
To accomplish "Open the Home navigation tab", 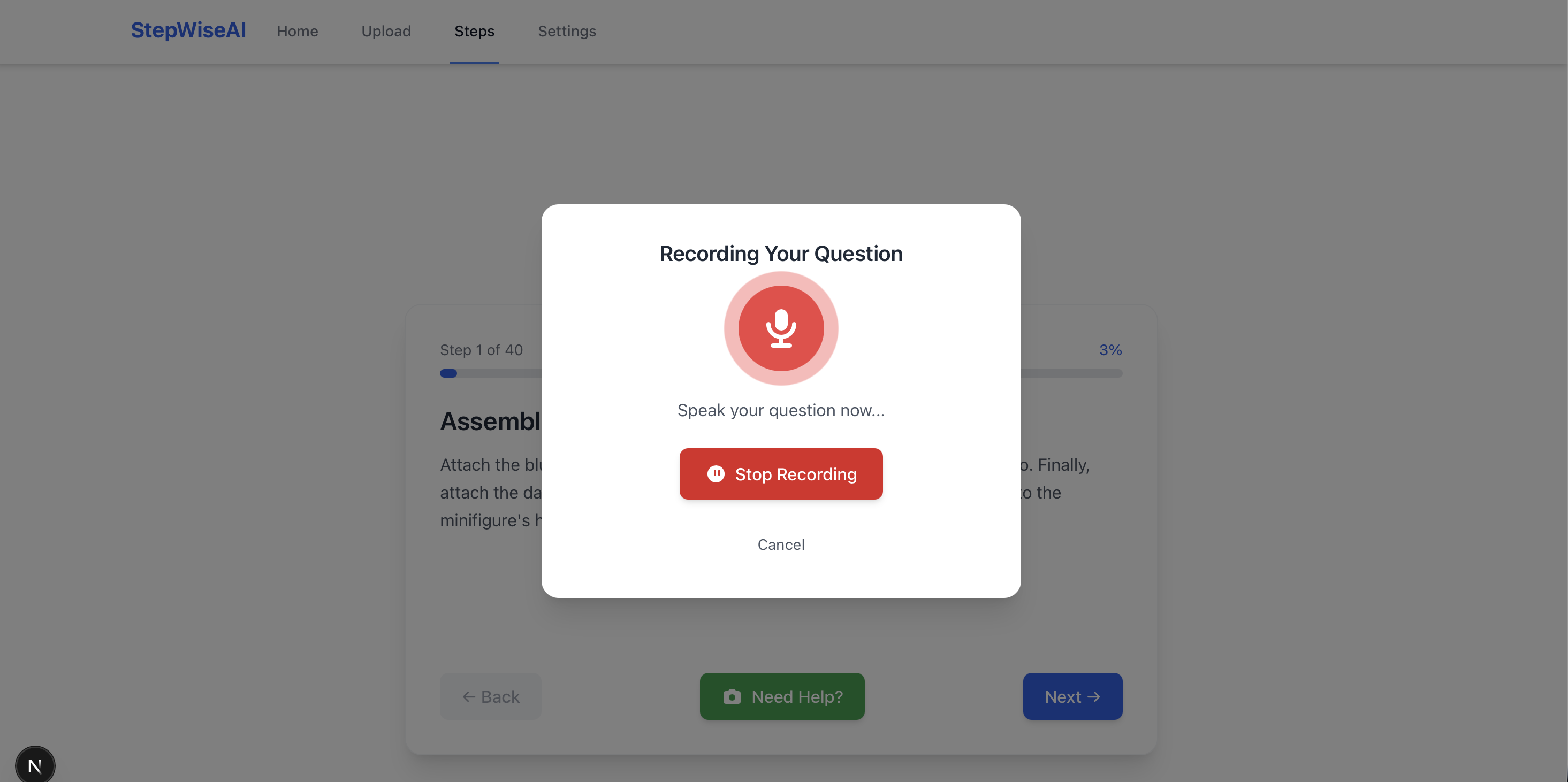I will 297,31.
